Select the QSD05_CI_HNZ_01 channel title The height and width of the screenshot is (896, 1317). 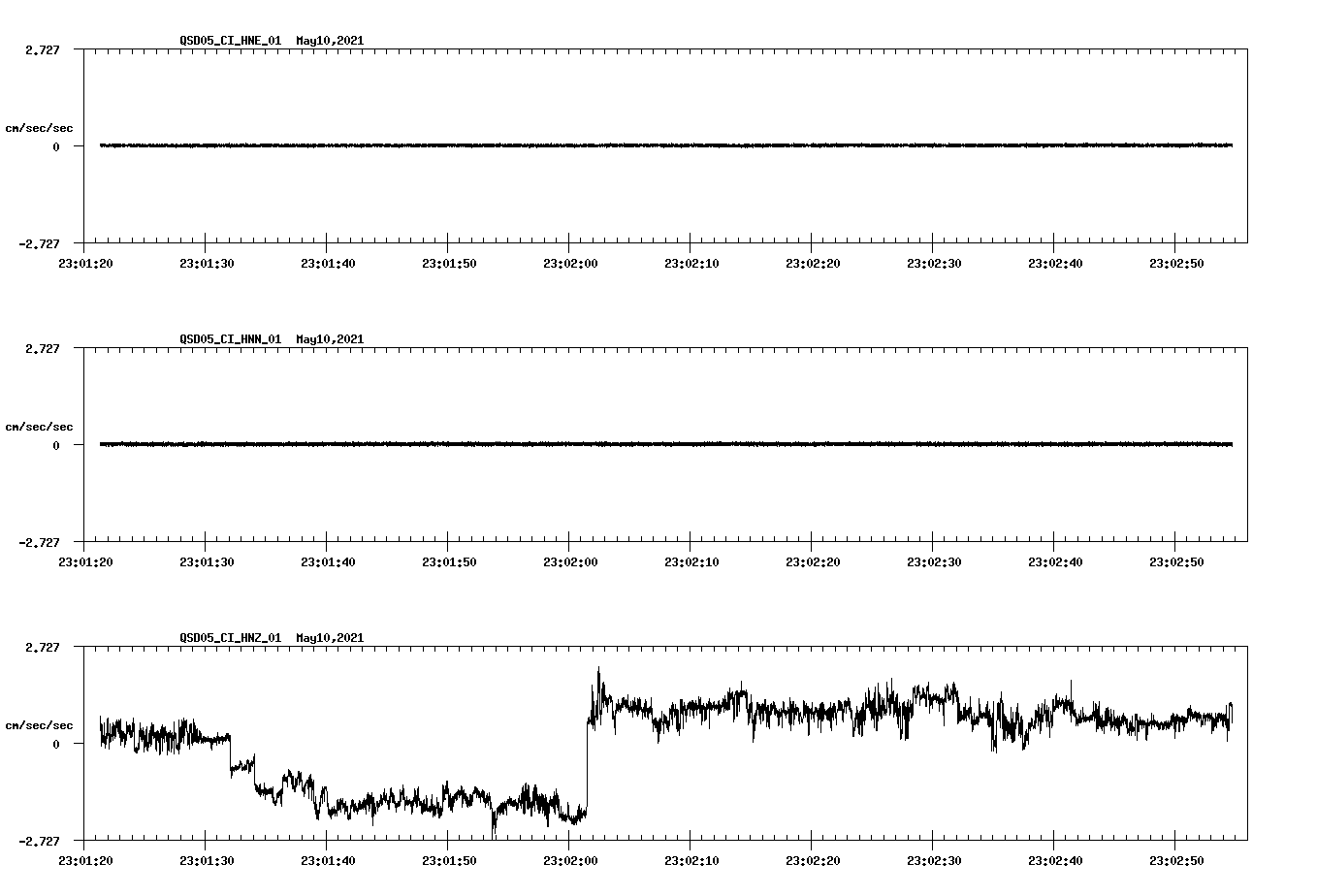tap(228, 639)
